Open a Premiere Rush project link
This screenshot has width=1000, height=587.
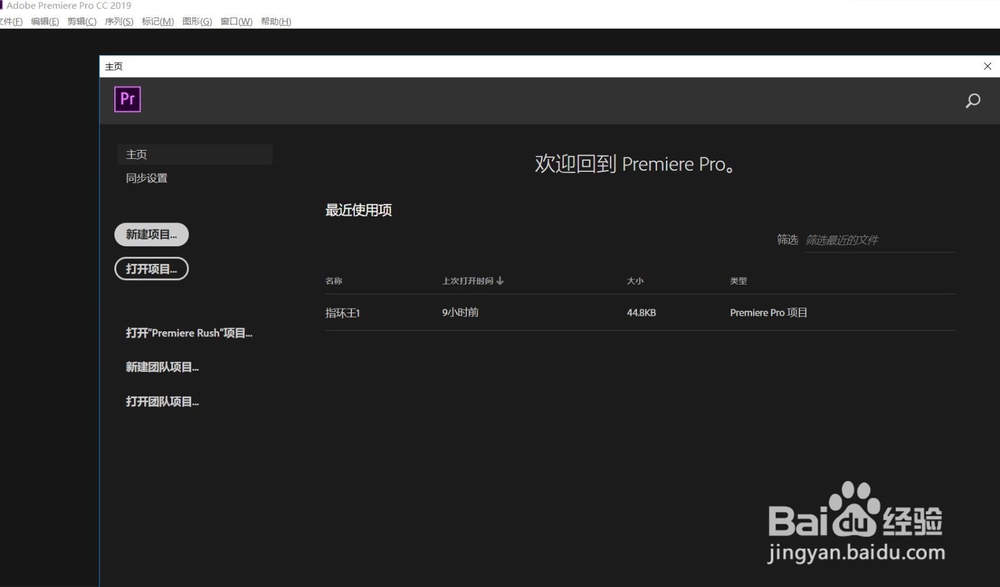tap(189, 333)
